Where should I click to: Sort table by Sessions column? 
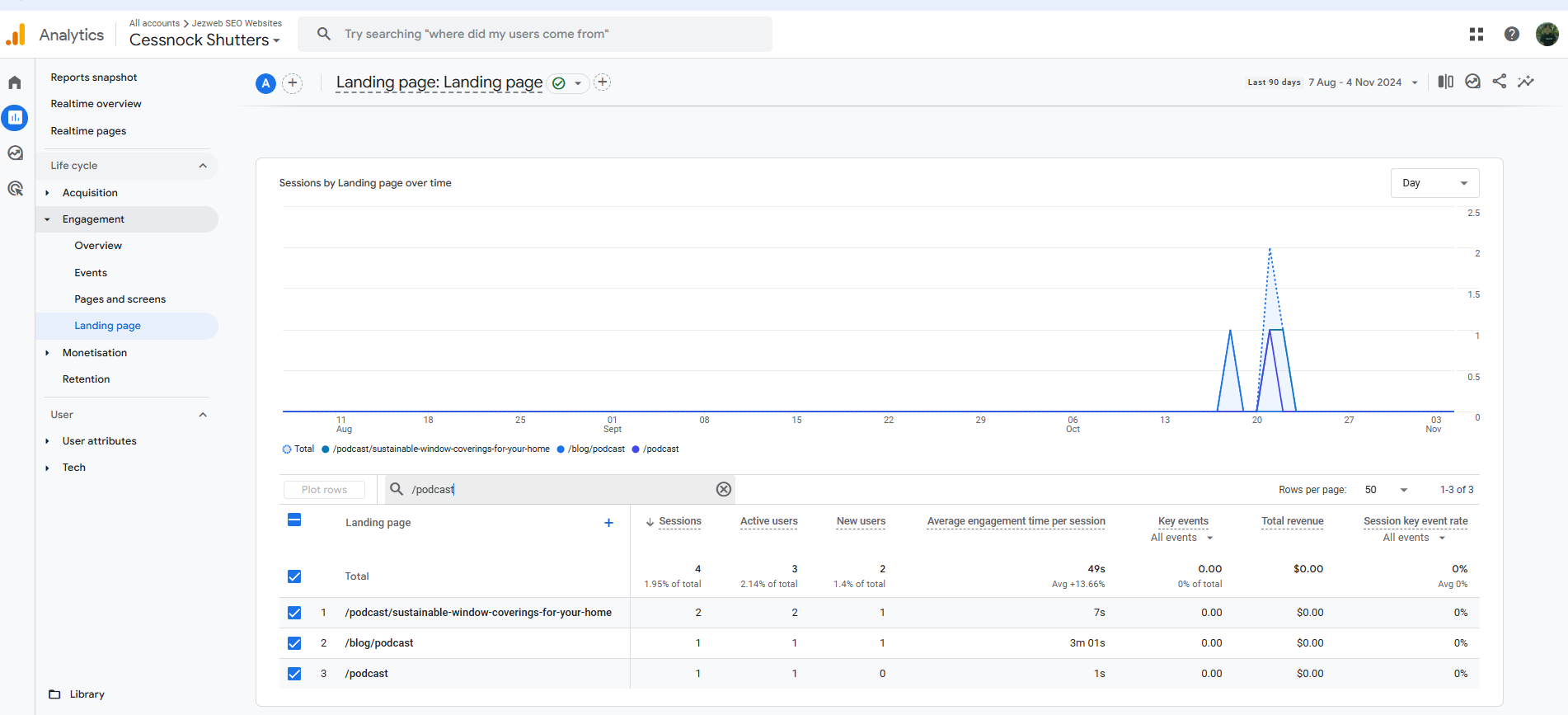point(679,521)
